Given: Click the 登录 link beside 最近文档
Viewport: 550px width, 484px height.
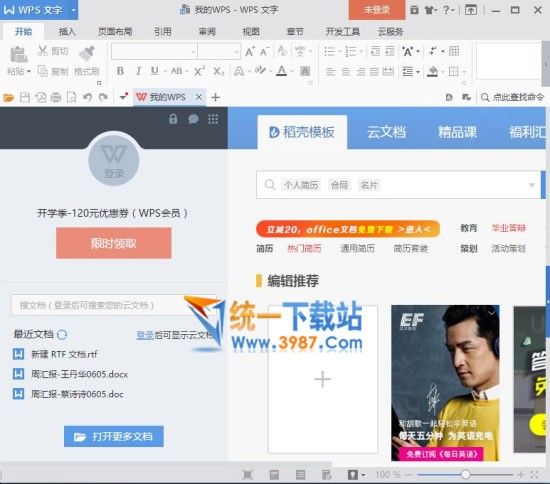Looking at the screenshot, I should coord(145,335).
